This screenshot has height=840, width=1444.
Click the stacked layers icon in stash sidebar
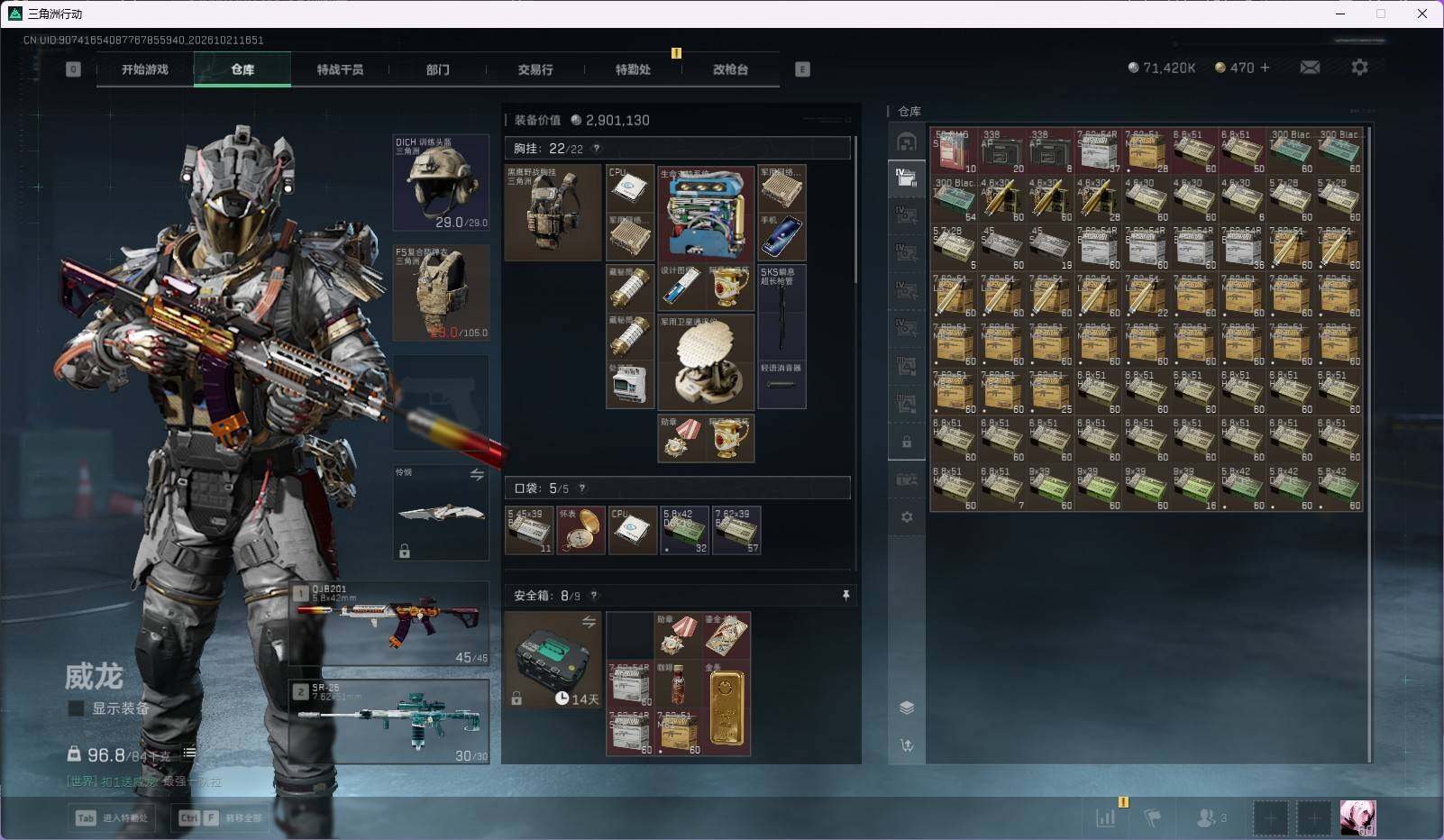(907, 708)
